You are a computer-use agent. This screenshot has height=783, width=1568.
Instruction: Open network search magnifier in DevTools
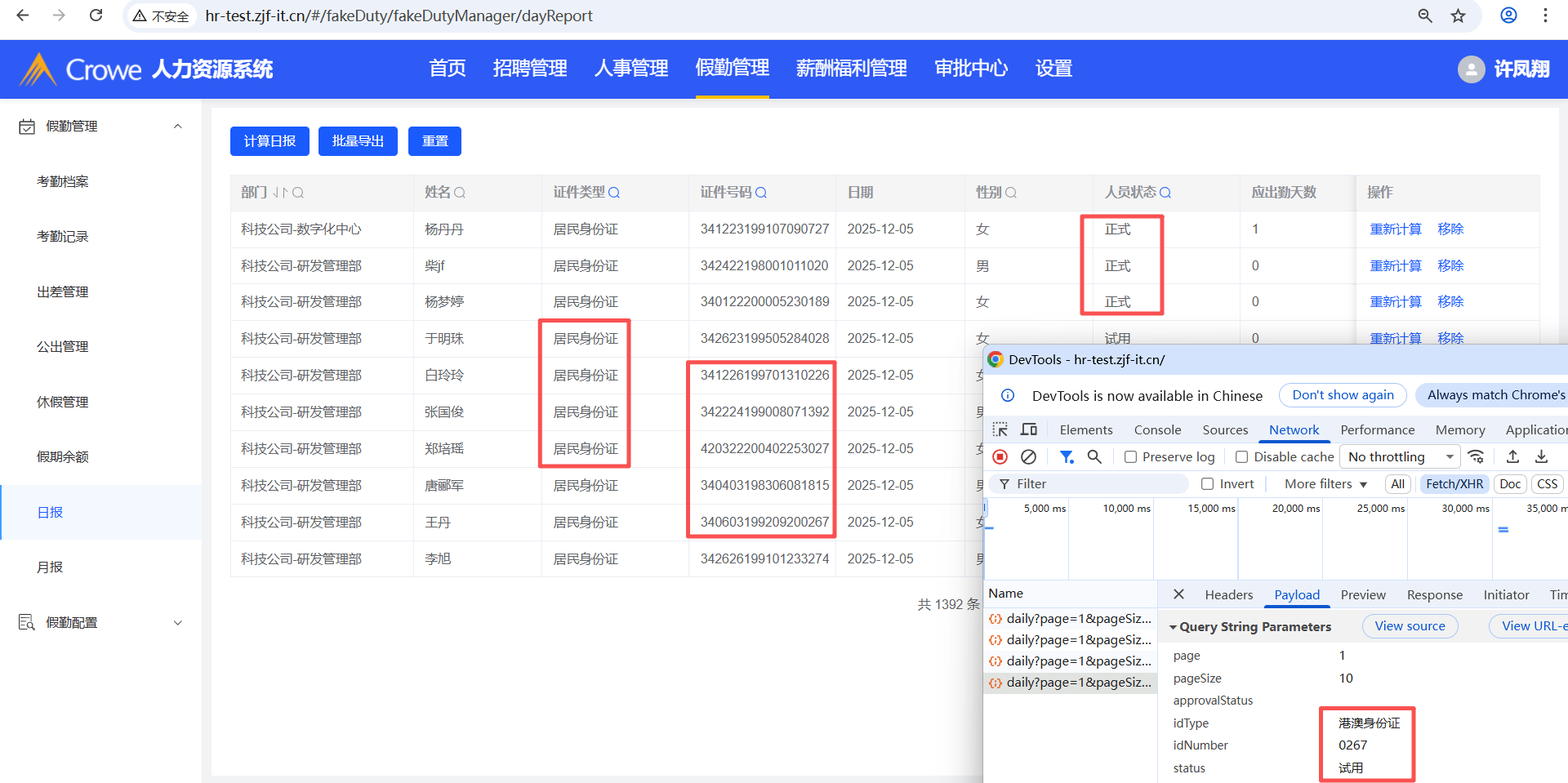pos(1094,457)
